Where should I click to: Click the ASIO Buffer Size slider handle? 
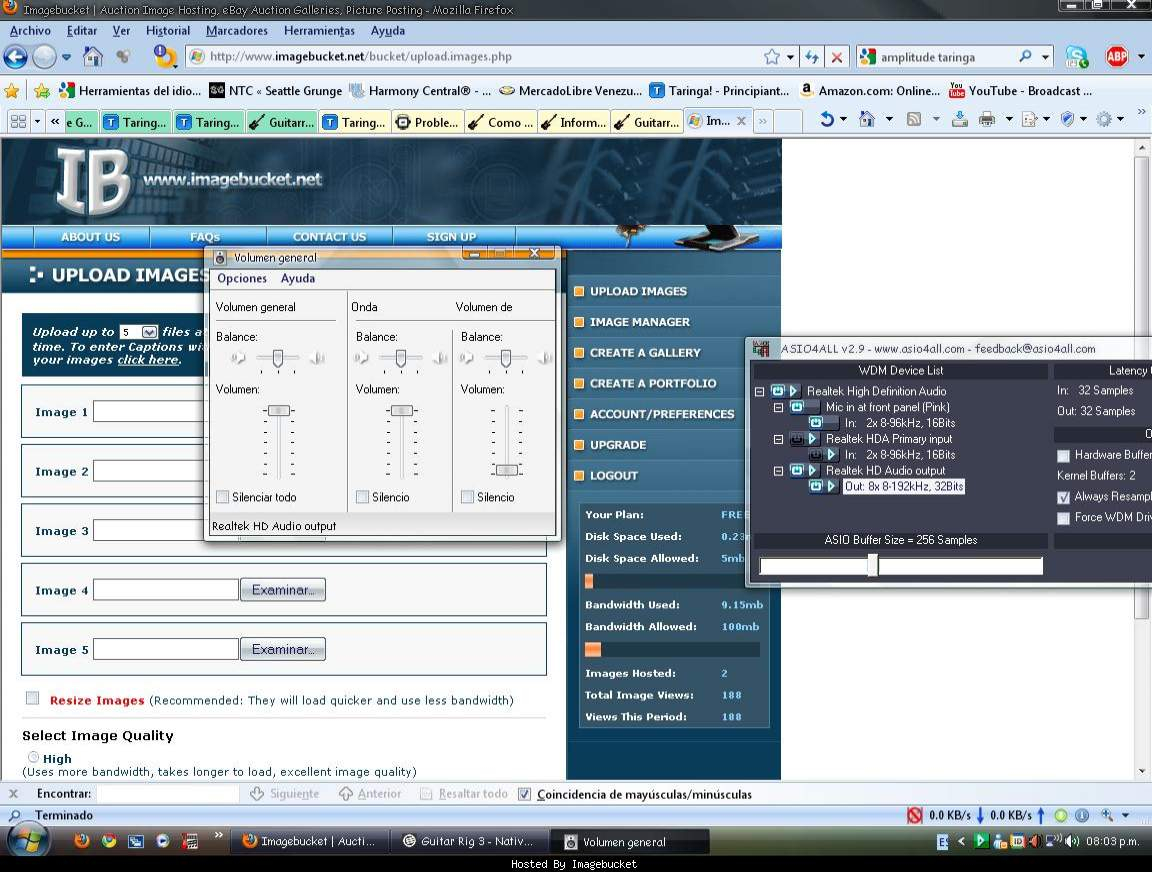pos(872,566)
